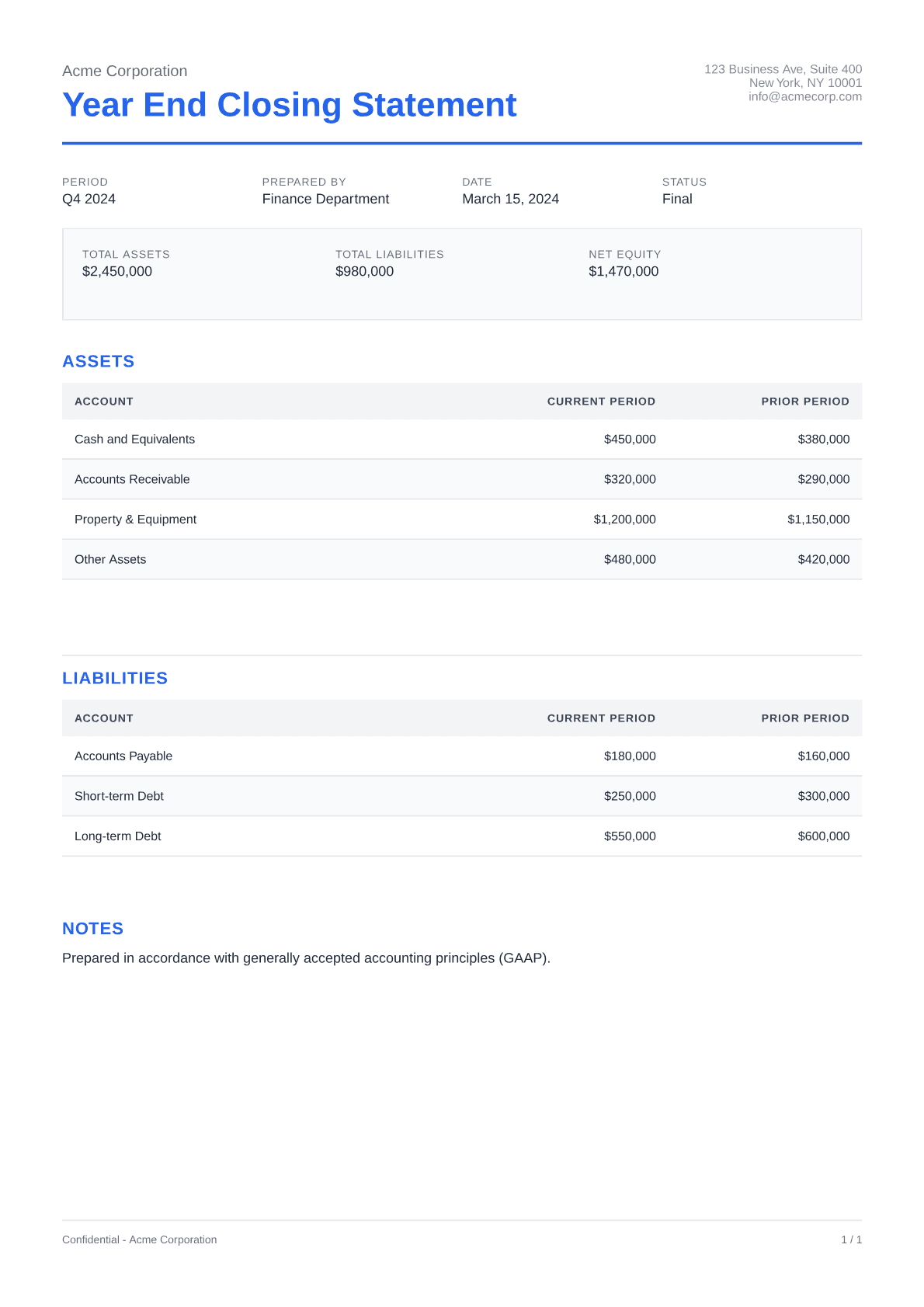Viewport: 924px width, 1307px height.
Task: Click the info@acmecorp.com email address
Action: click(804, 97)
